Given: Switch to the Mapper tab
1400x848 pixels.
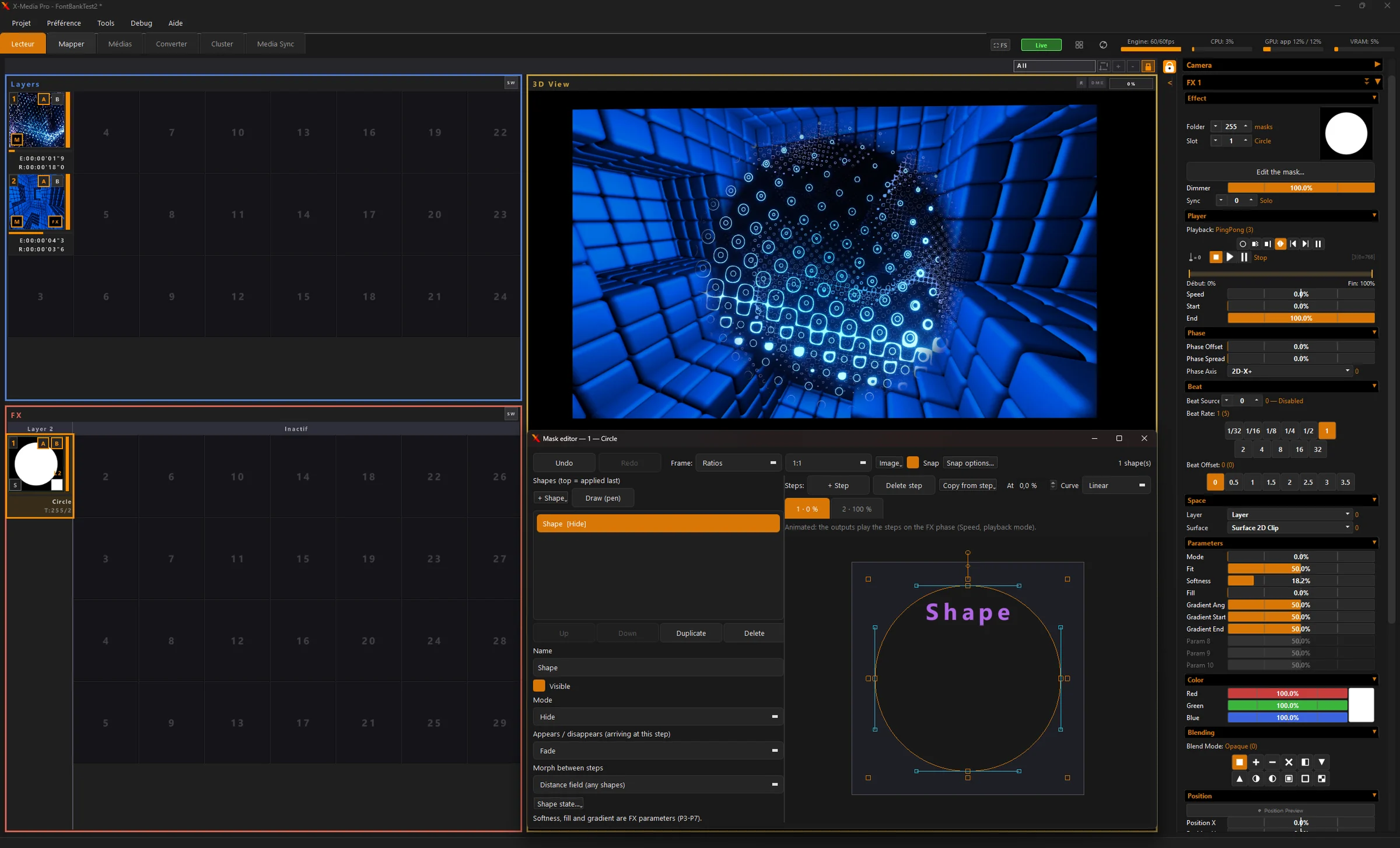Looking at the screenshot, I should (71, 44).
